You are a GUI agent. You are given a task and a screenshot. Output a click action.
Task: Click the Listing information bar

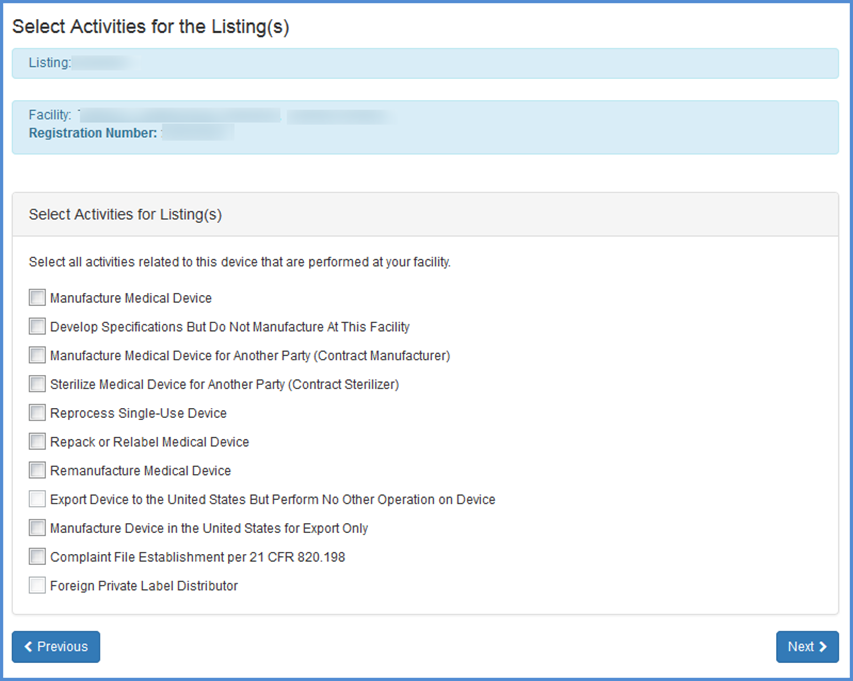426,62
